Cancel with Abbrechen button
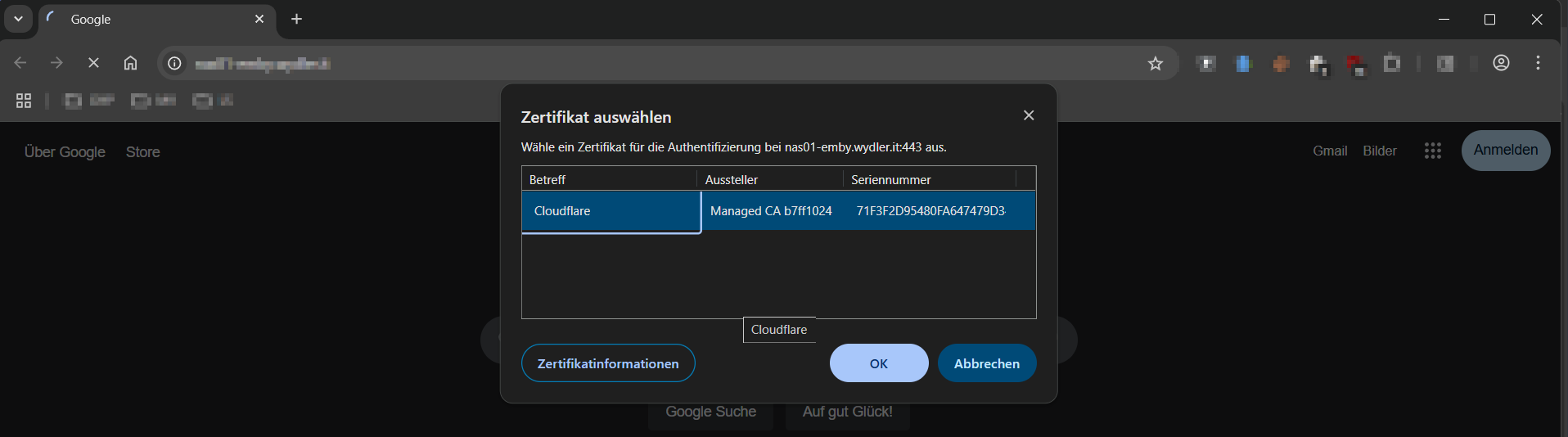Image resolution: width=1568 pixels, height=437 pixels. [987, 363]
